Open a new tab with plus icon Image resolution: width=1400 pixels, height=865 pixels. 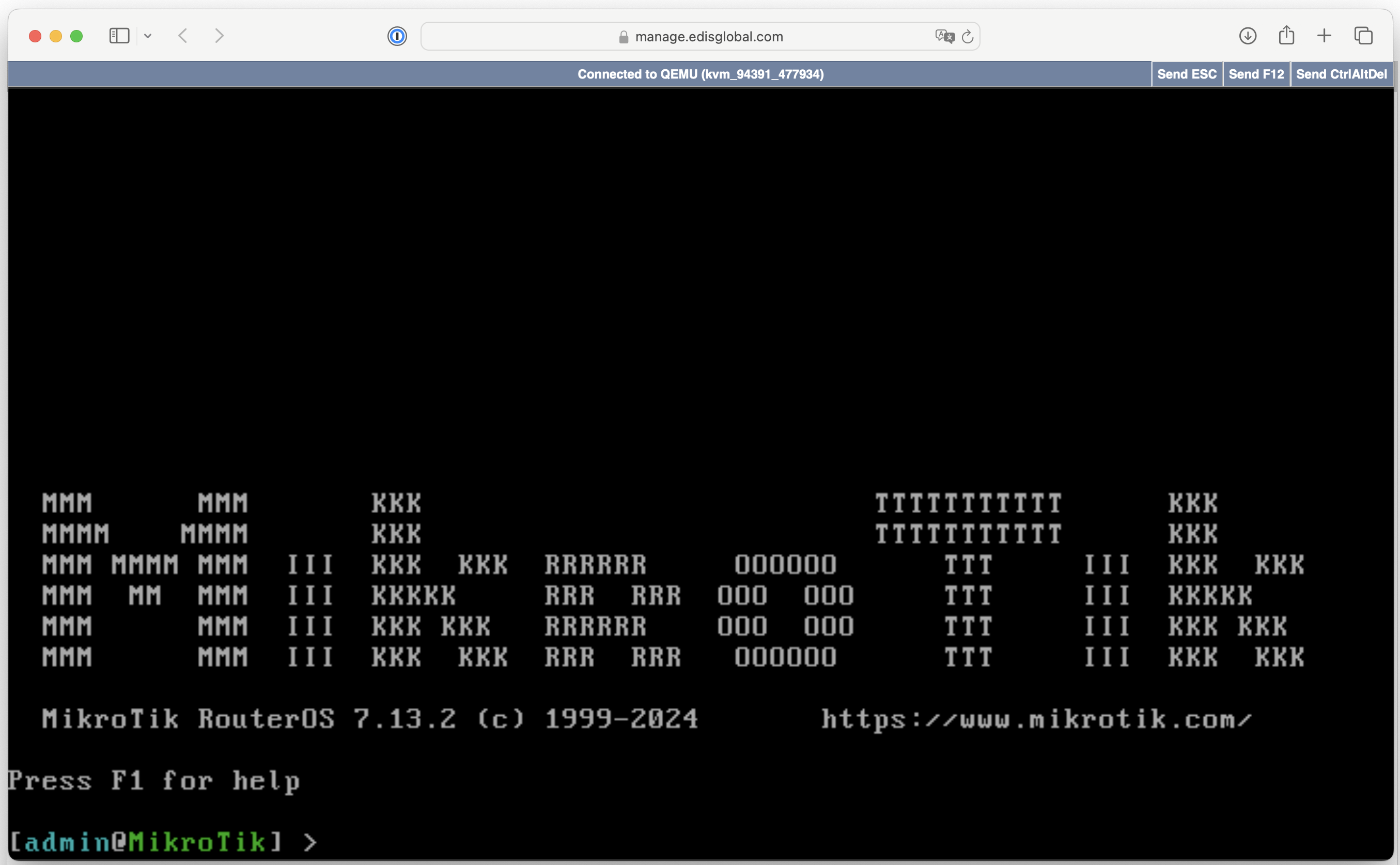coord(1324,36)
